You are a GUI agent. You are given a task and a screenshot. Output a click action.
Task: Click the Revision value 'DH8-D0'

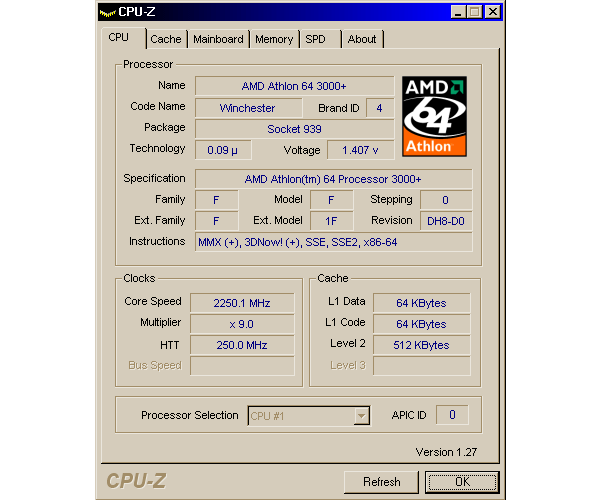point(446,221)
